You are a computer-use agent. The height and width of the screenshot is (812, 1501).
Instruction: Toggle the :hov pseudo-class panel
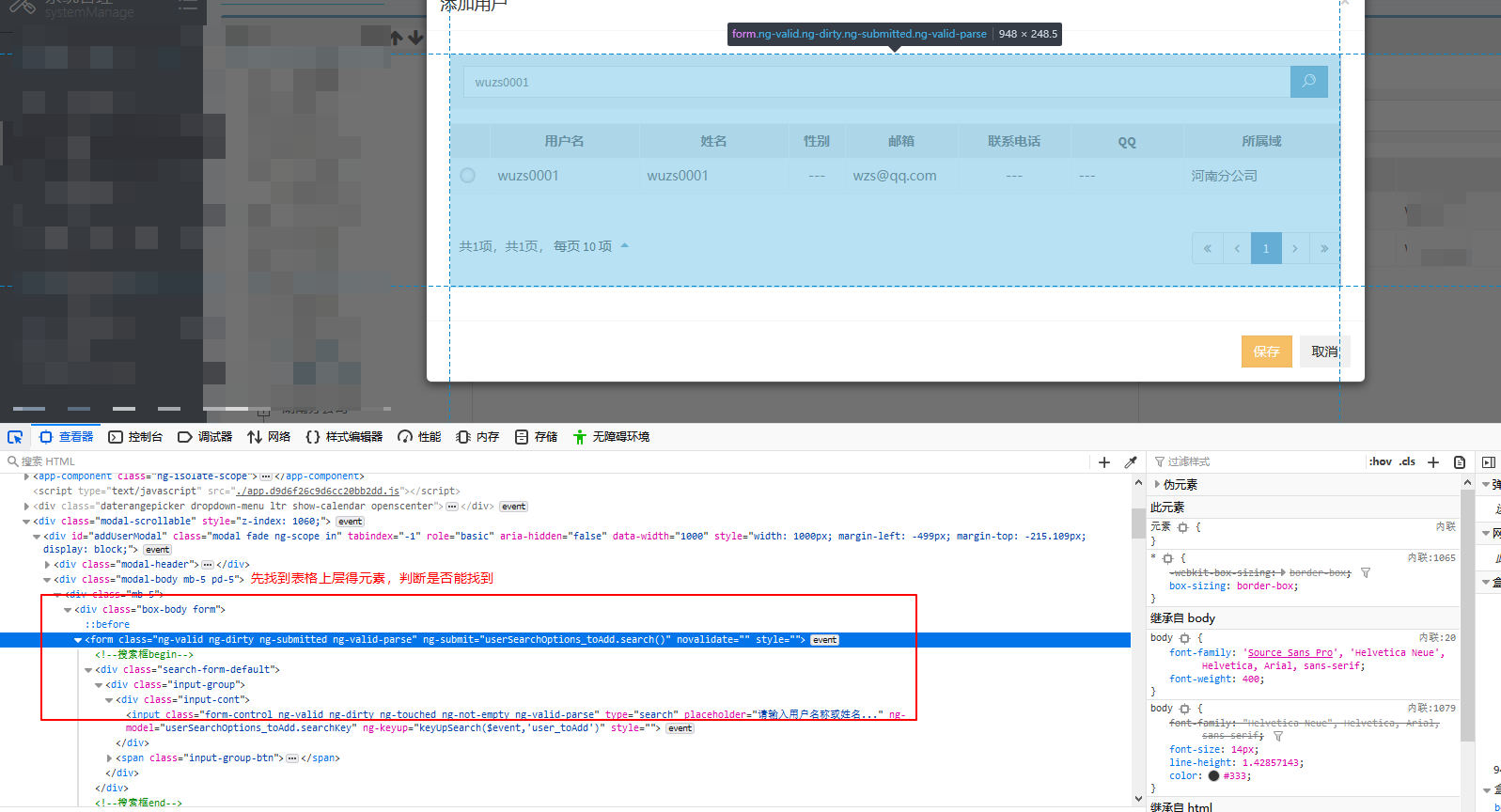coord(1380,461)
